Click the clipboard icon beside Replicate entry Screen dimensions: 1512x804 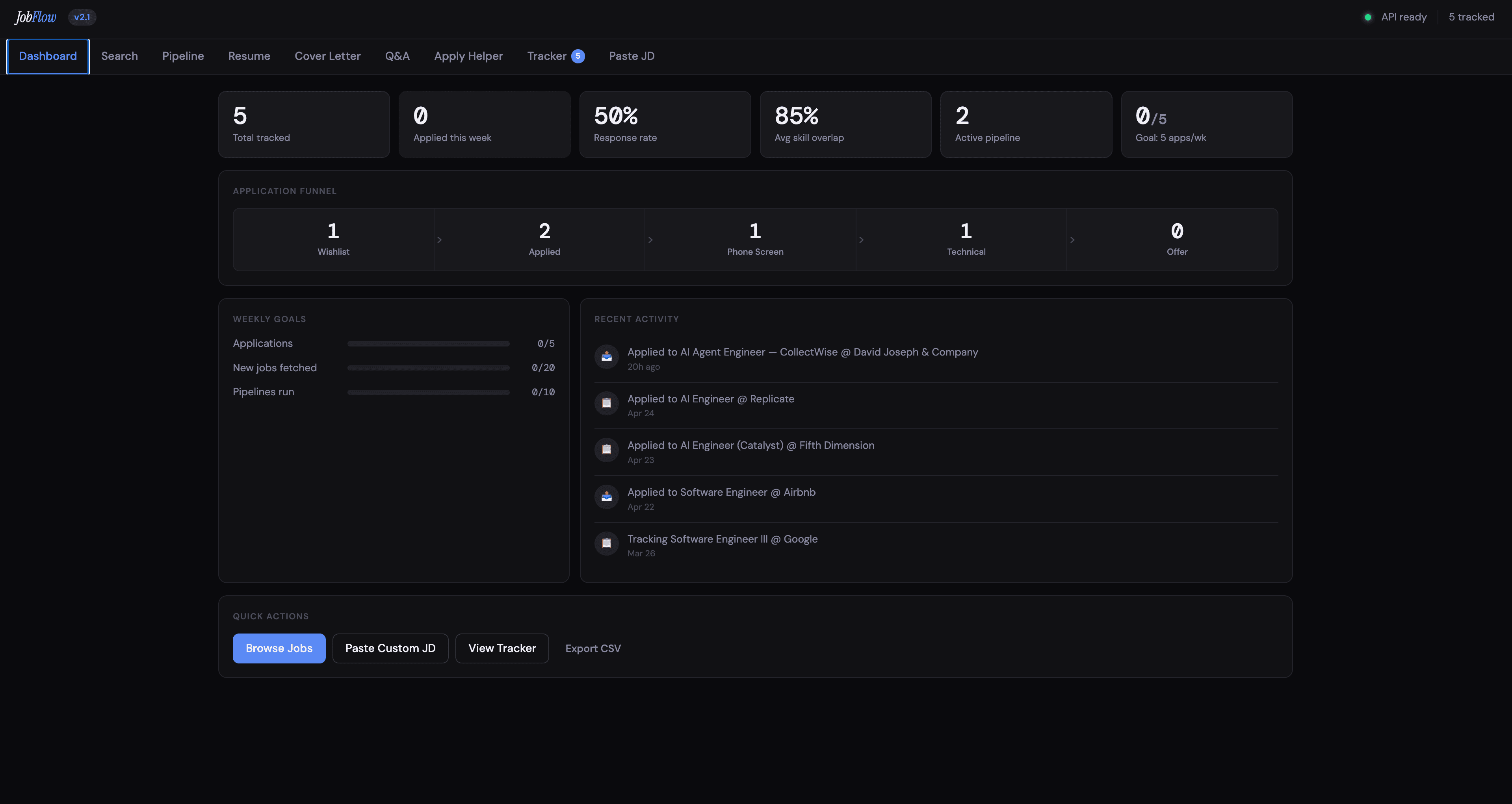coord(606,403)
